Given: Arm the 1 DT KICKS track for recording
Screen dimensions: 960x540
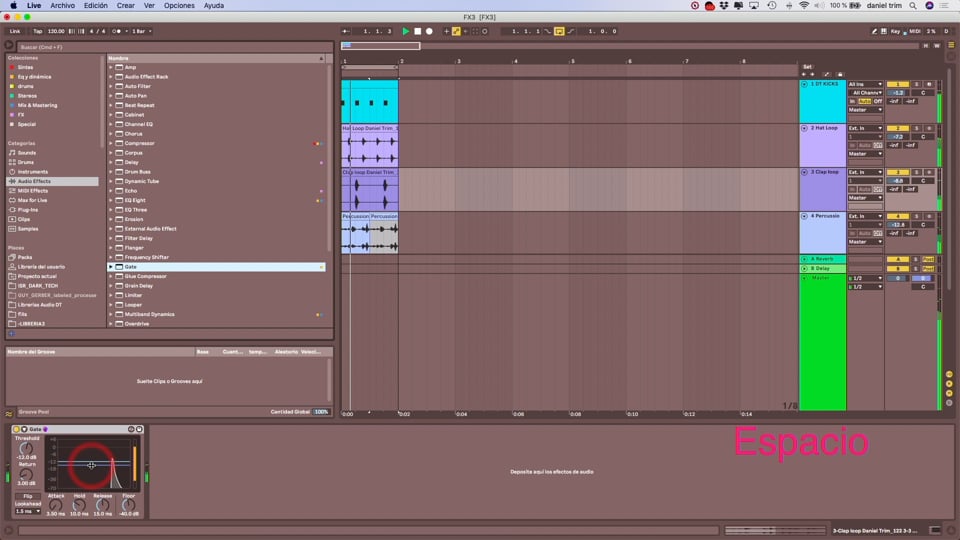Looking at the screenshot, I should (929, 84).
